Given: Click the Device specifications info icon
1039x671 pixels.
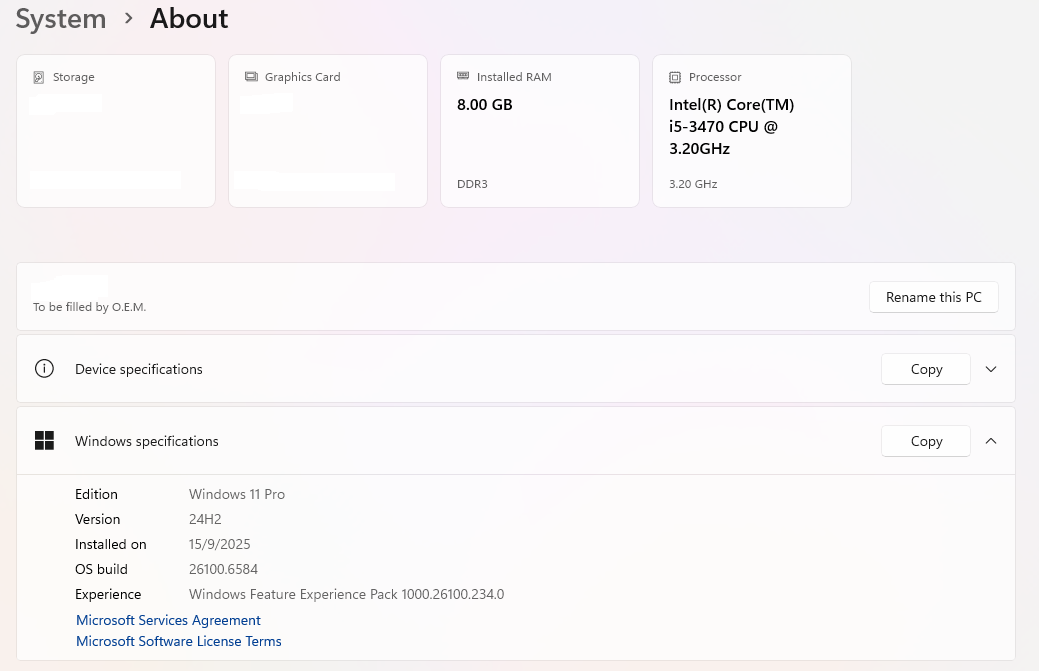Looking at the screenshot, I should [x=44, y=368].
